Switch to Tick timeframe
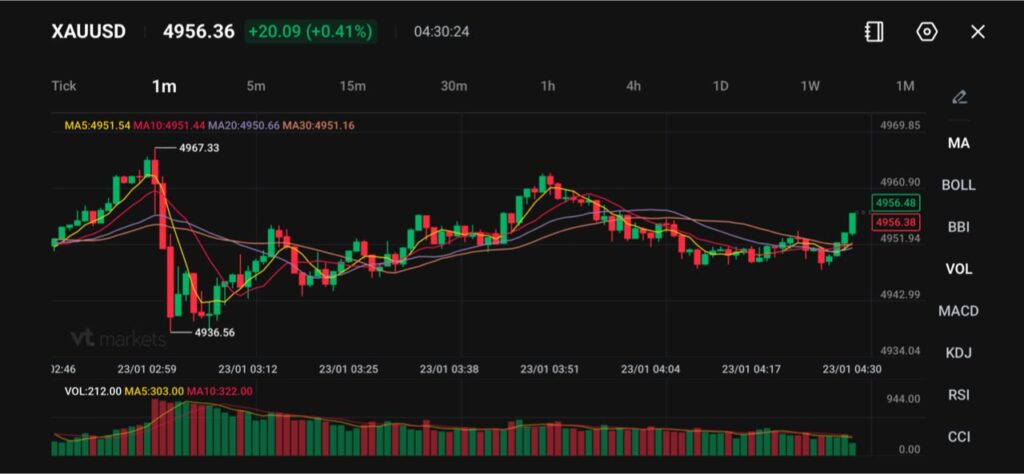This screenshot has width=1024, height=474. (x=64, y=86)
